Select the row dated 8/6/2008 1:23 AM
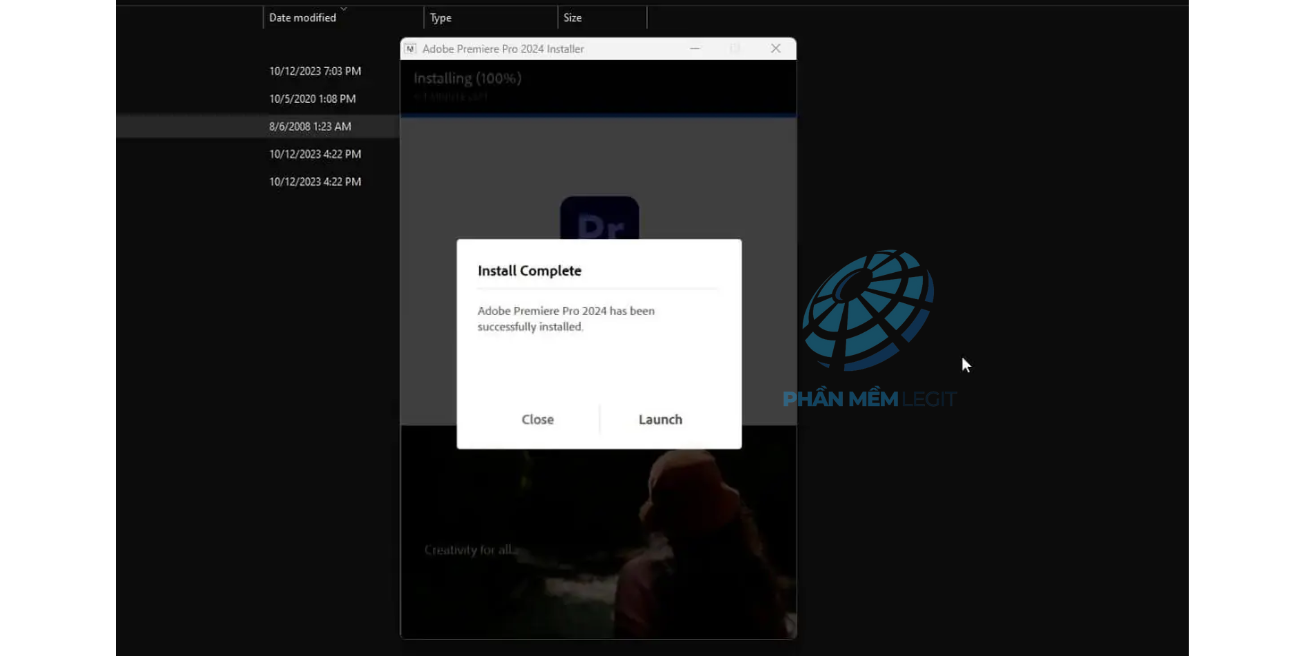1305x656 pixels. tap(258, 126)
